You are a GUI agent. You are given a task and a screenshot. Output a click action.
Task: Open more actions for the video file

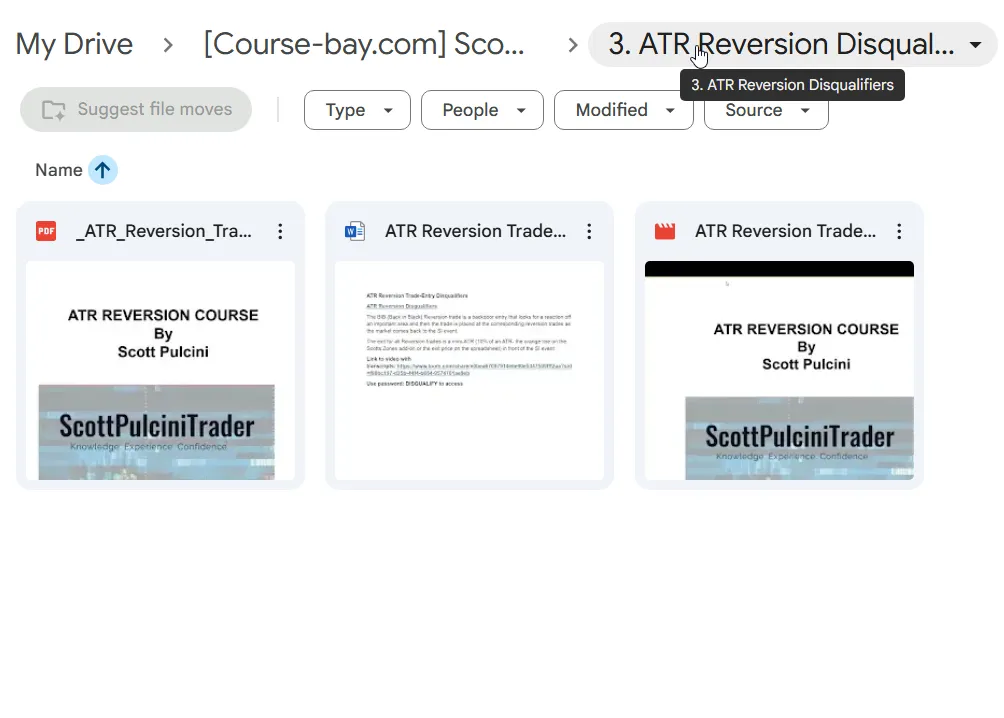click(899, 231)
